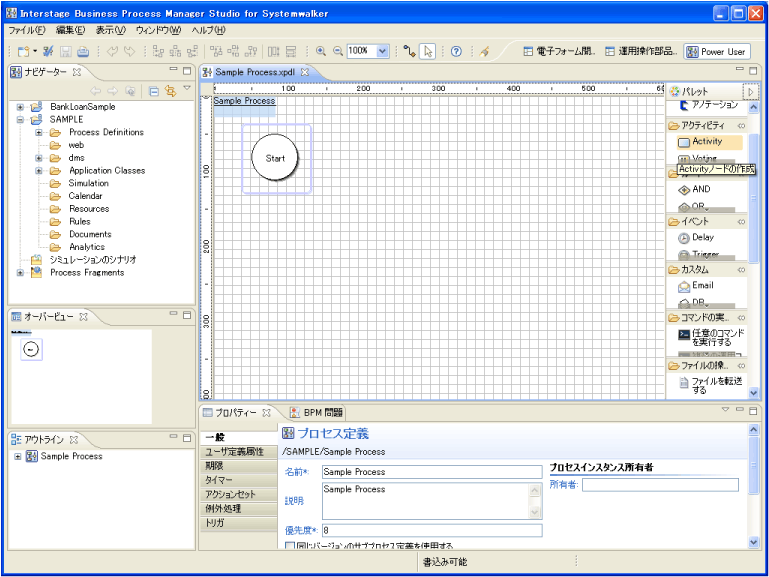
Task: Select the arrow connection tool icon
Action: coord(410,51)
